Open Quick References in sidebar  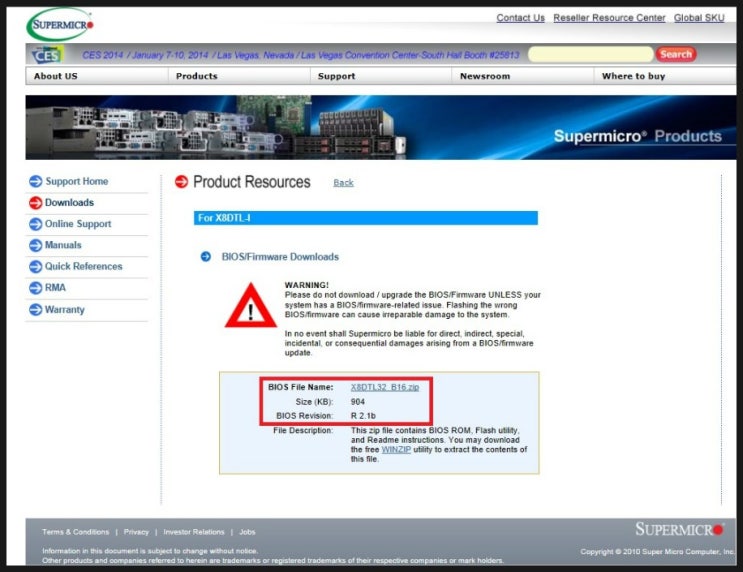tap(83, 266)
